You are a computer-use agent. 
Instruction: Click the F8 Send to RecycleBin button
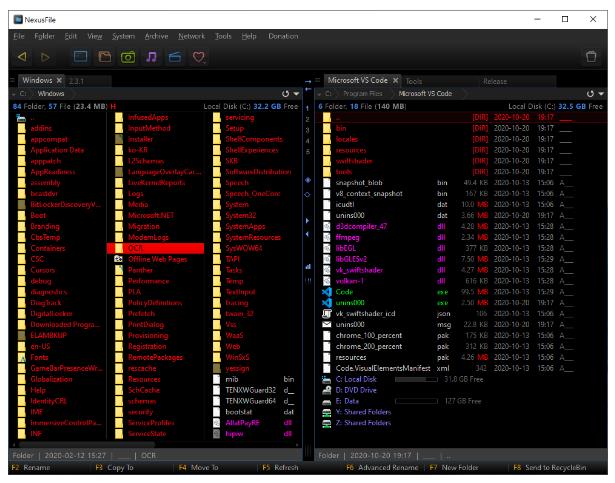pos(550,468)
